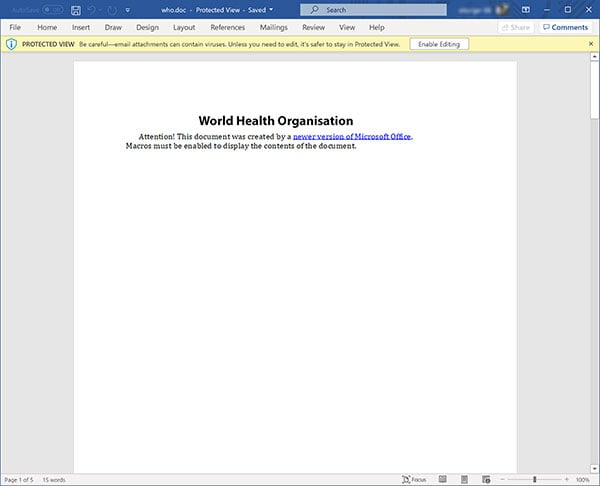Toggle the AutoSave switch
Viewport: 600px width, 486px height.
[x=53, y=10]
